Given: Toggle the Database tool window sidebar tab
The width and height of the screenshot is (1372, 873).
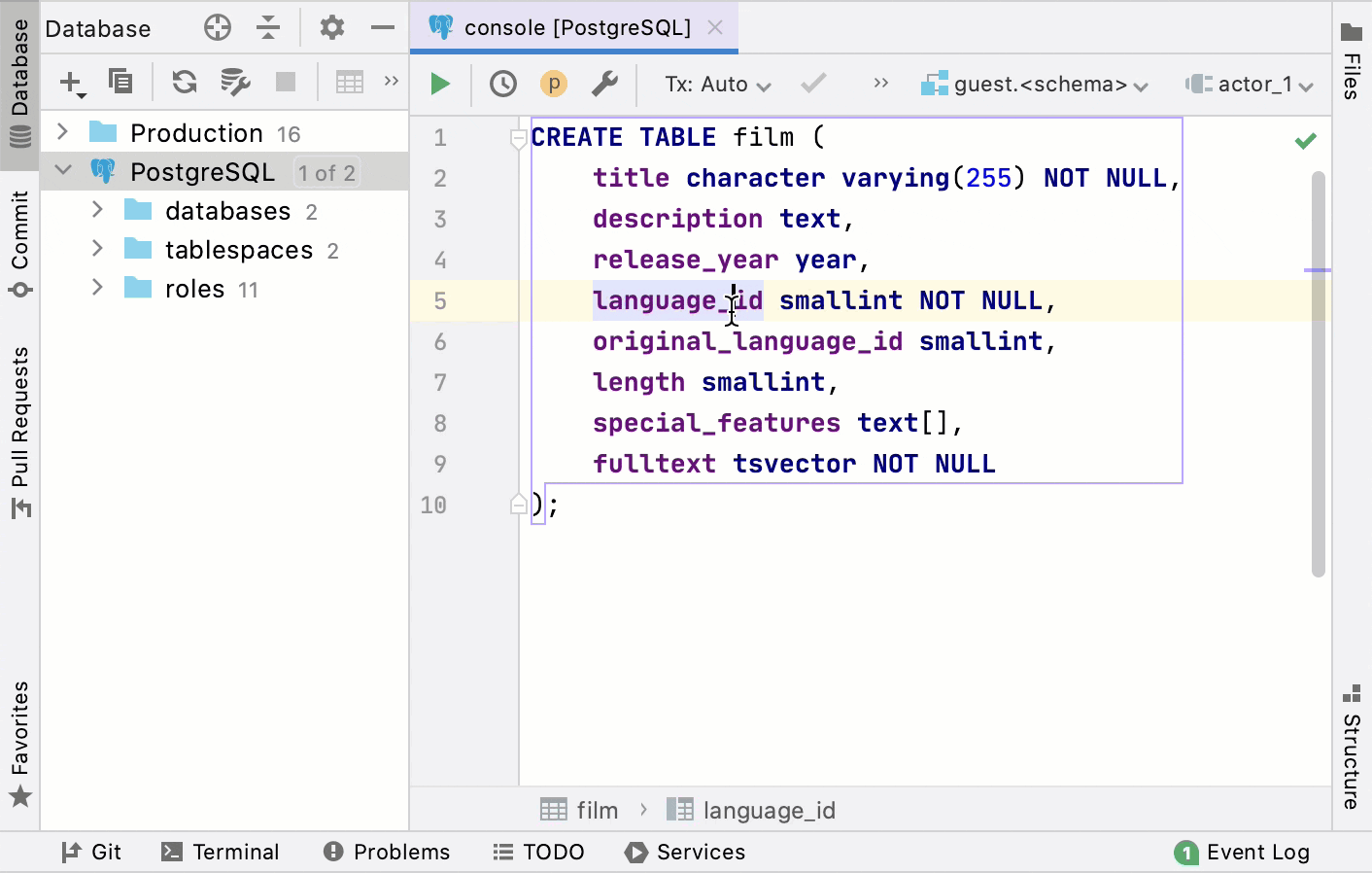Looking at the screenshot, I should [19, 83].
